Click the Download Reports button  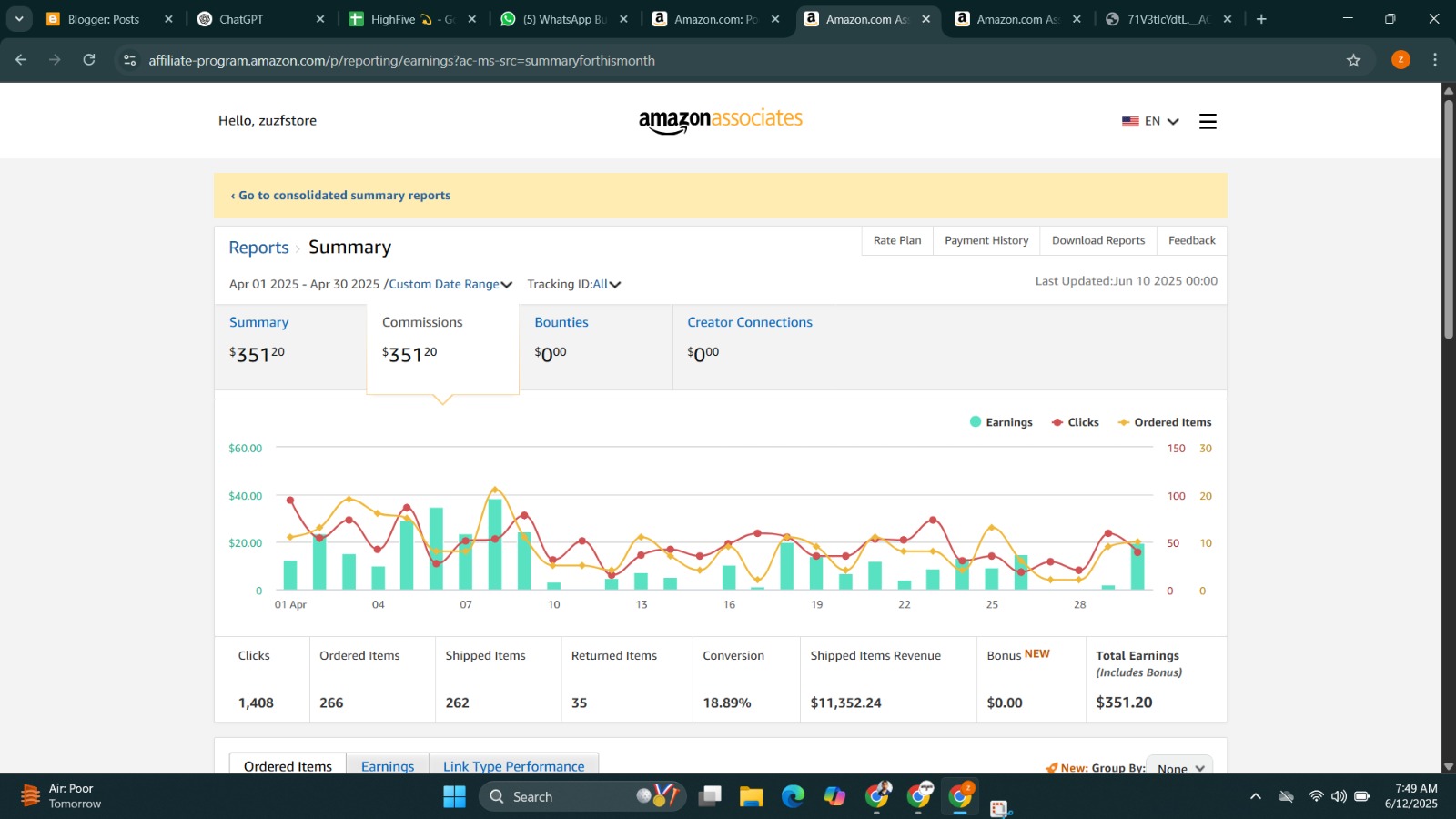[1098, 240]
